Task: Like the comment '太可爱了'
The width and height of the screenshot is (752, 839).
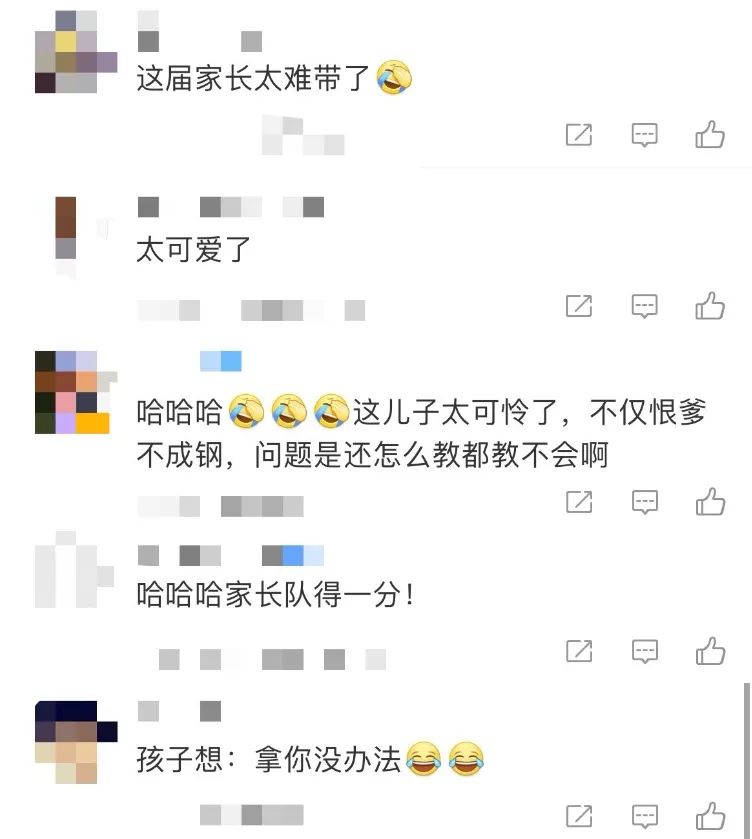Action: tap(710, 306)
